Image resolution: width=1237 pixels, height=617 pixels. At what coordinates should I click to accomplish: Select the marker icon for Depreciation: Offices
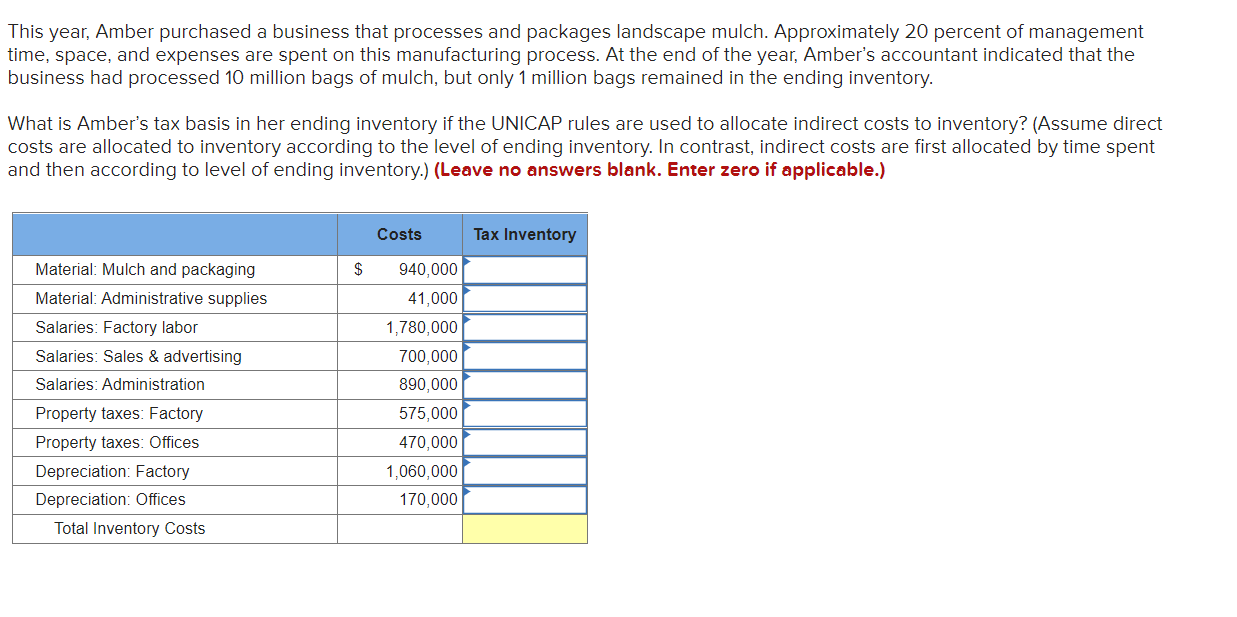tap(466, 491)
